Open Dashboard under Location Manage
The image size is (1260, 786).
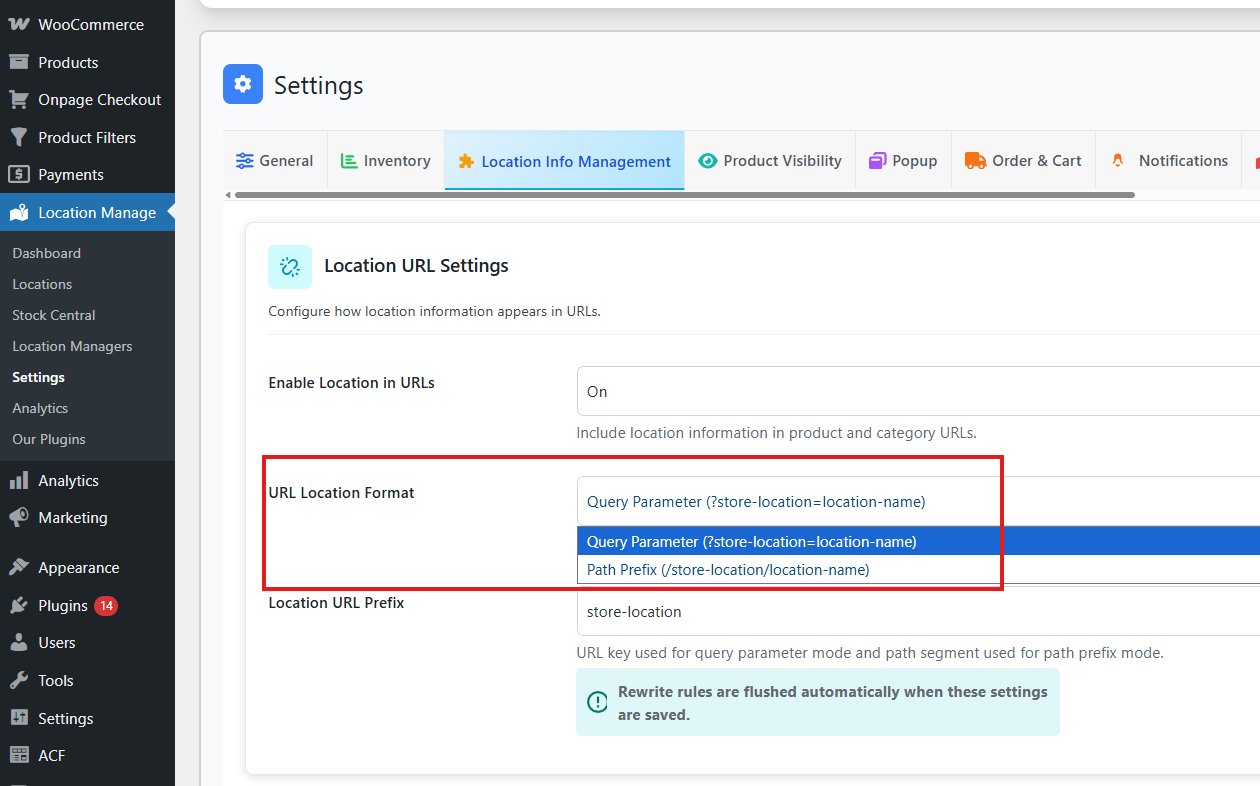coord(46,253)
